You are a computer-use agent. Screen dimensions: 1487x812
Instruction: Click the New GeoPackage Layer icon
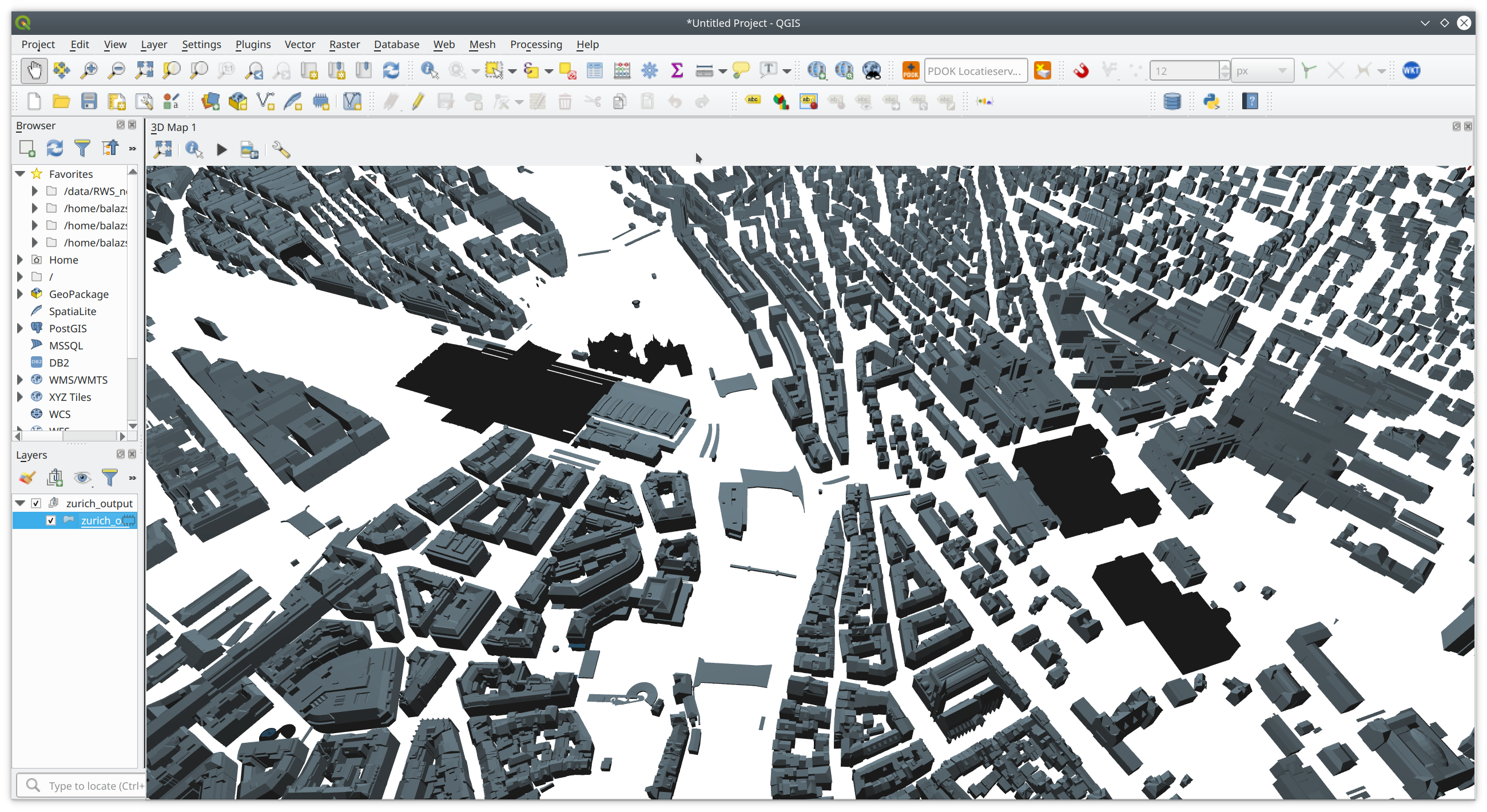point(238,102)
